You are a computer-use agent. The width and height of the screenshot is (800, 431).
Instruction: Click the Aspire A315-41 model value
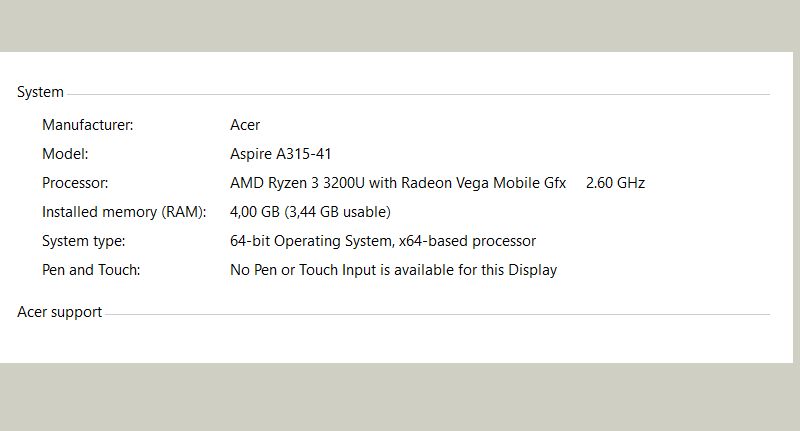pos(281,154)
